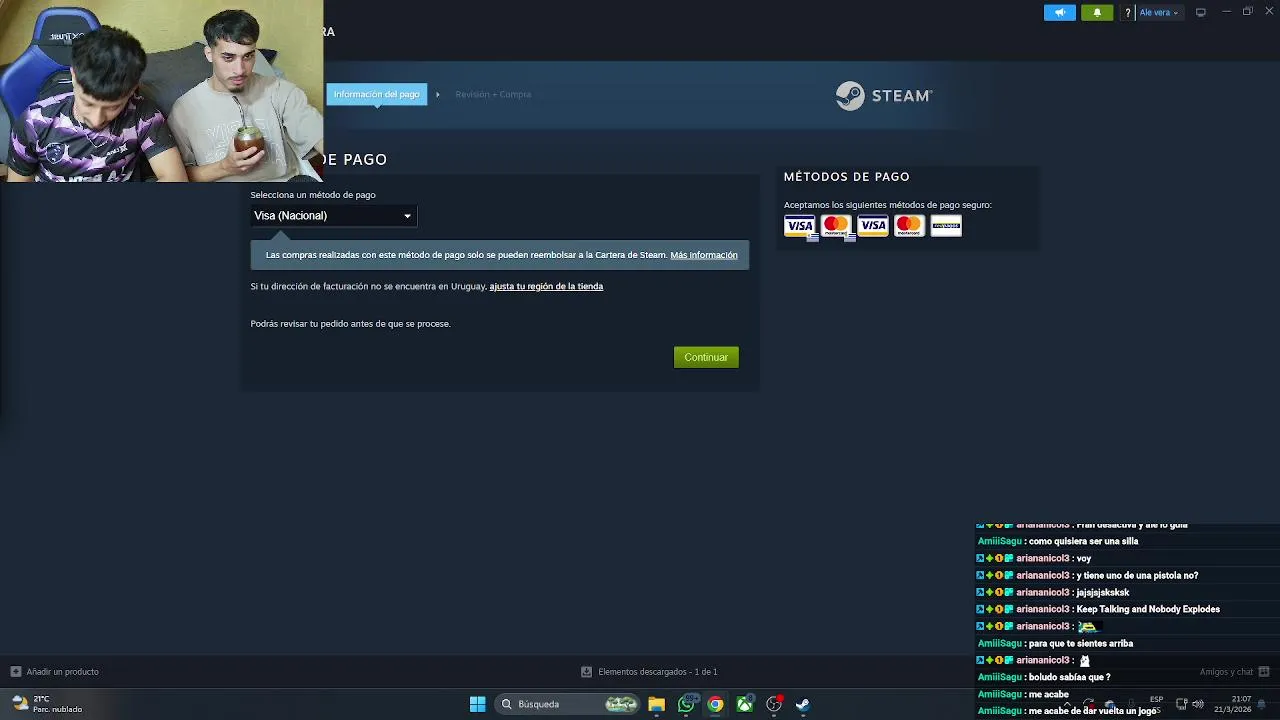Open File Explorer from the taskbar
Viewport: 1280px width, 720px height.
pos(656,704)
